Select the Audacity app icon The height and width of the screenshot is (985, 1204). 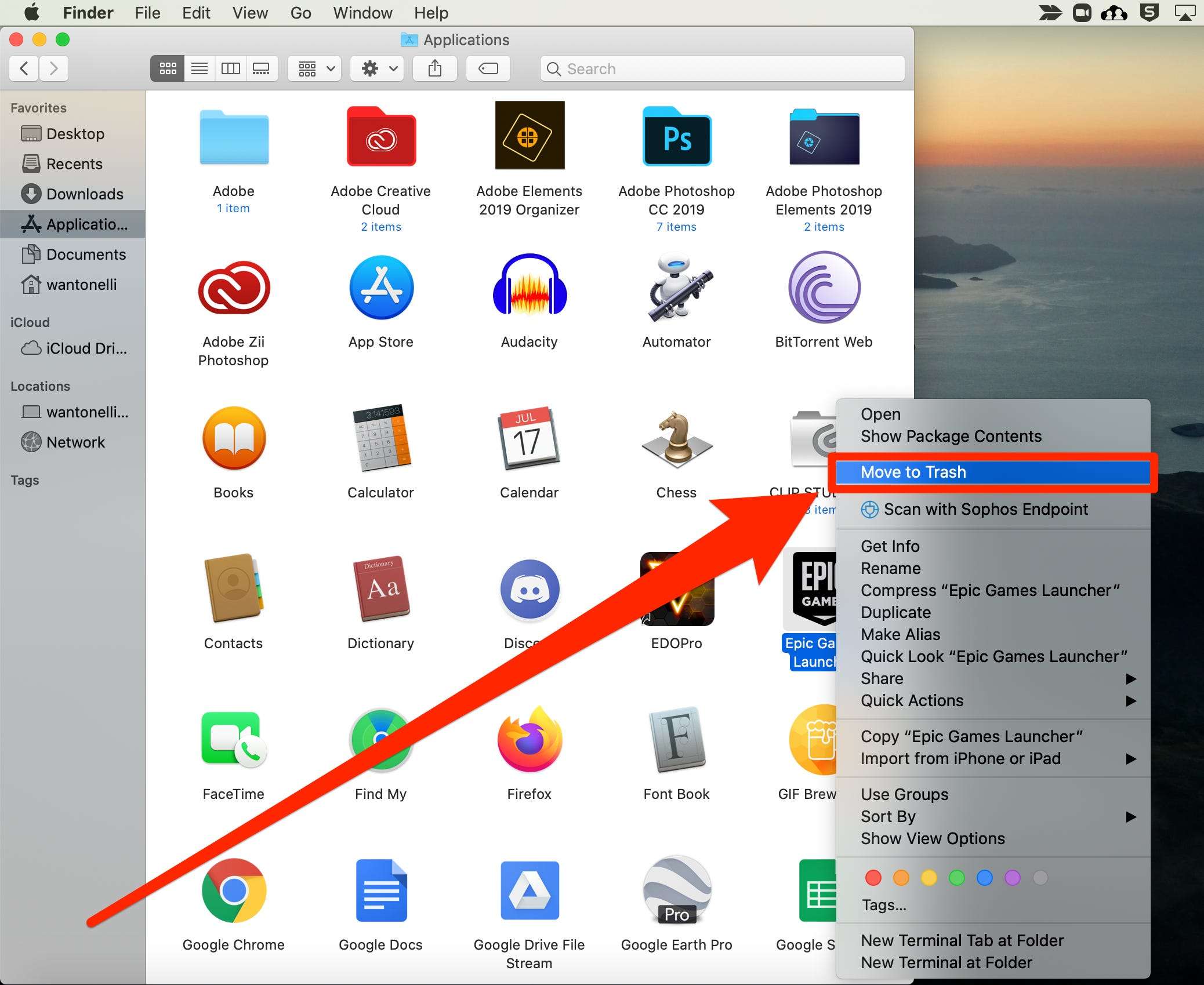(x=530, y=285)
